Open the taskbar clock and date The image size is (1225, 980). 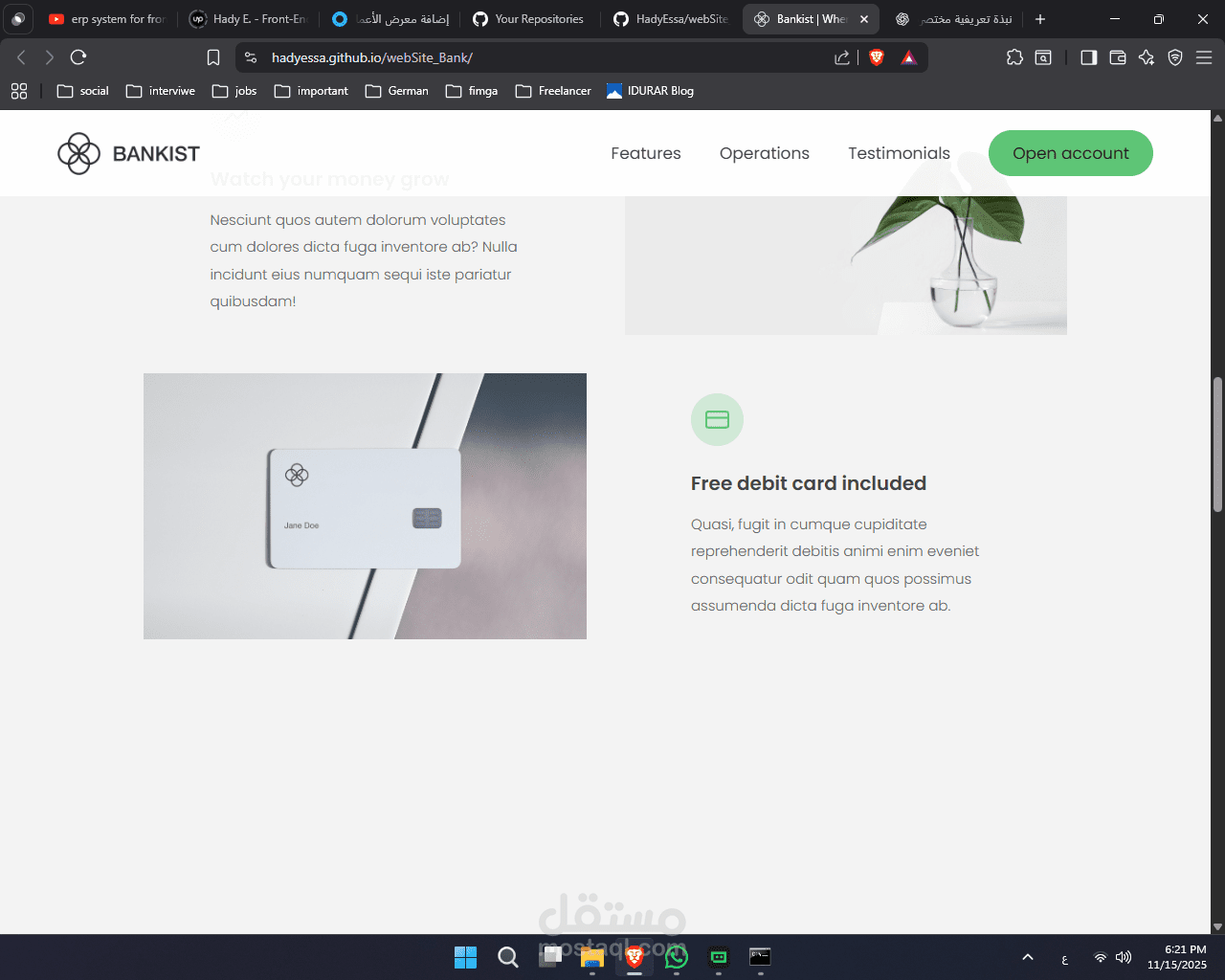click(x=1177, y=957)
